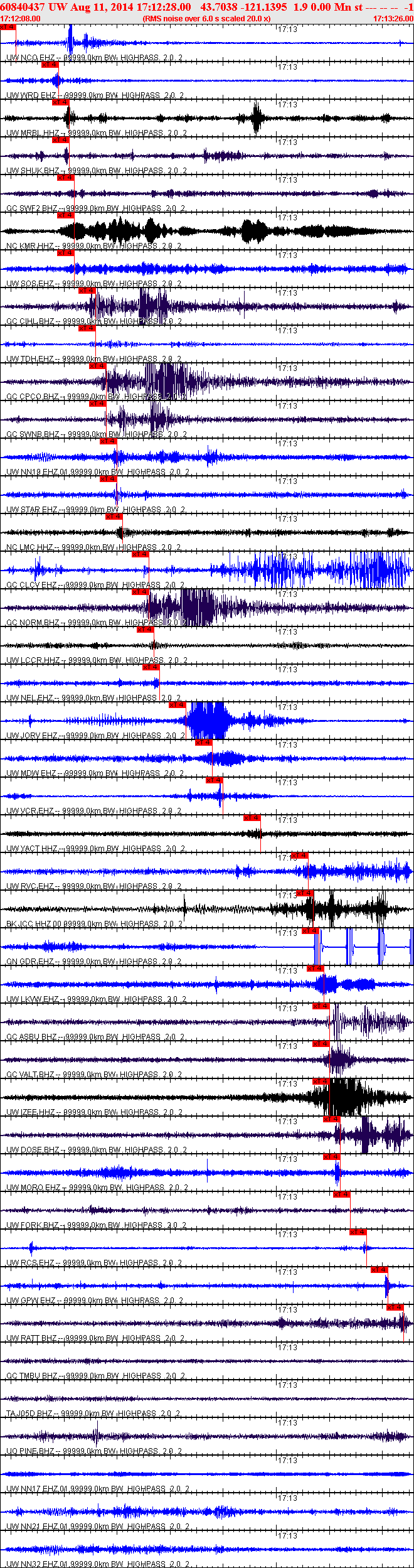Click the event coordinates 43.7038 -121.1395
The height and width of the screenshot is (1568, 414).
tap(243, 7)
